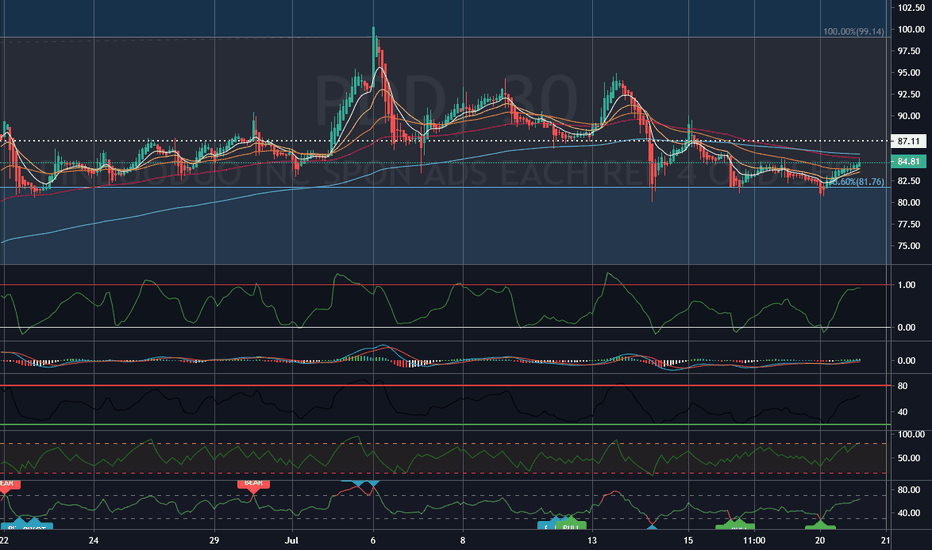Click the '13' date label on the time axis
This screenshot has width=932, height=550.
[x=591, y=540]
